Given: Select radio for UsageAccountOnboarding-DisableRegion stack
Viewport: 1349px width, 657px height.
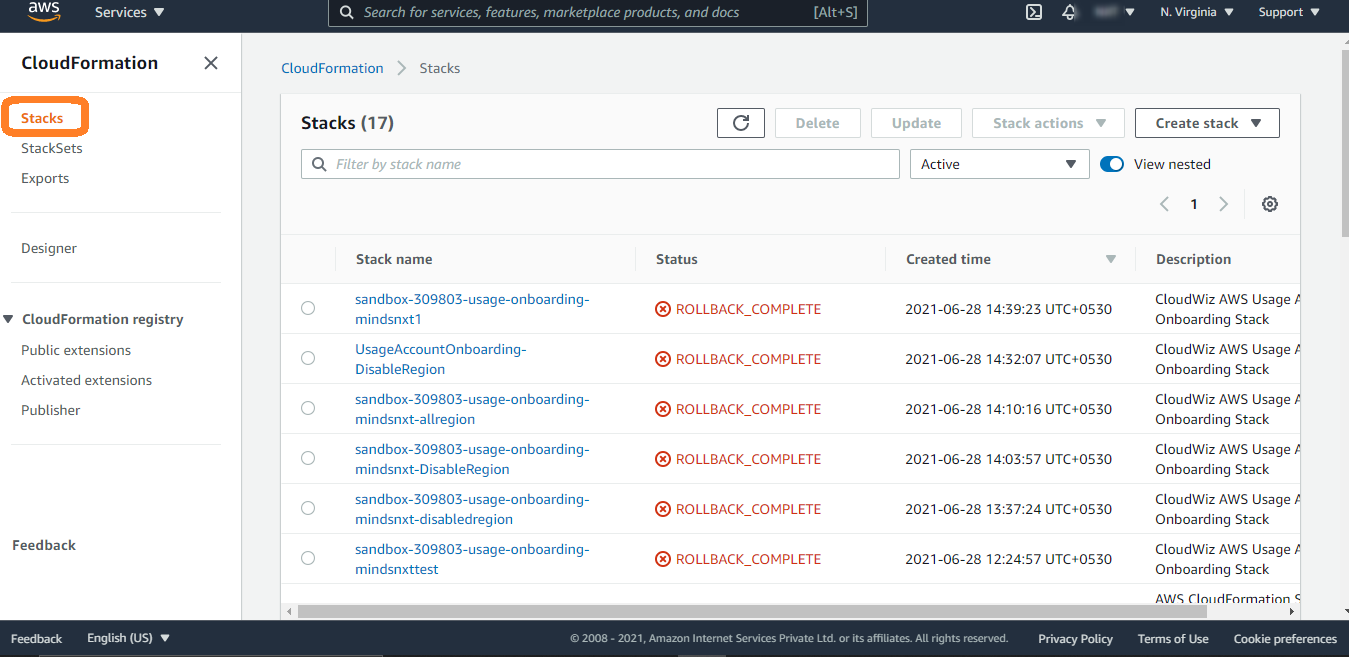Looking at the screenshot, I should (x=308, y=358).
